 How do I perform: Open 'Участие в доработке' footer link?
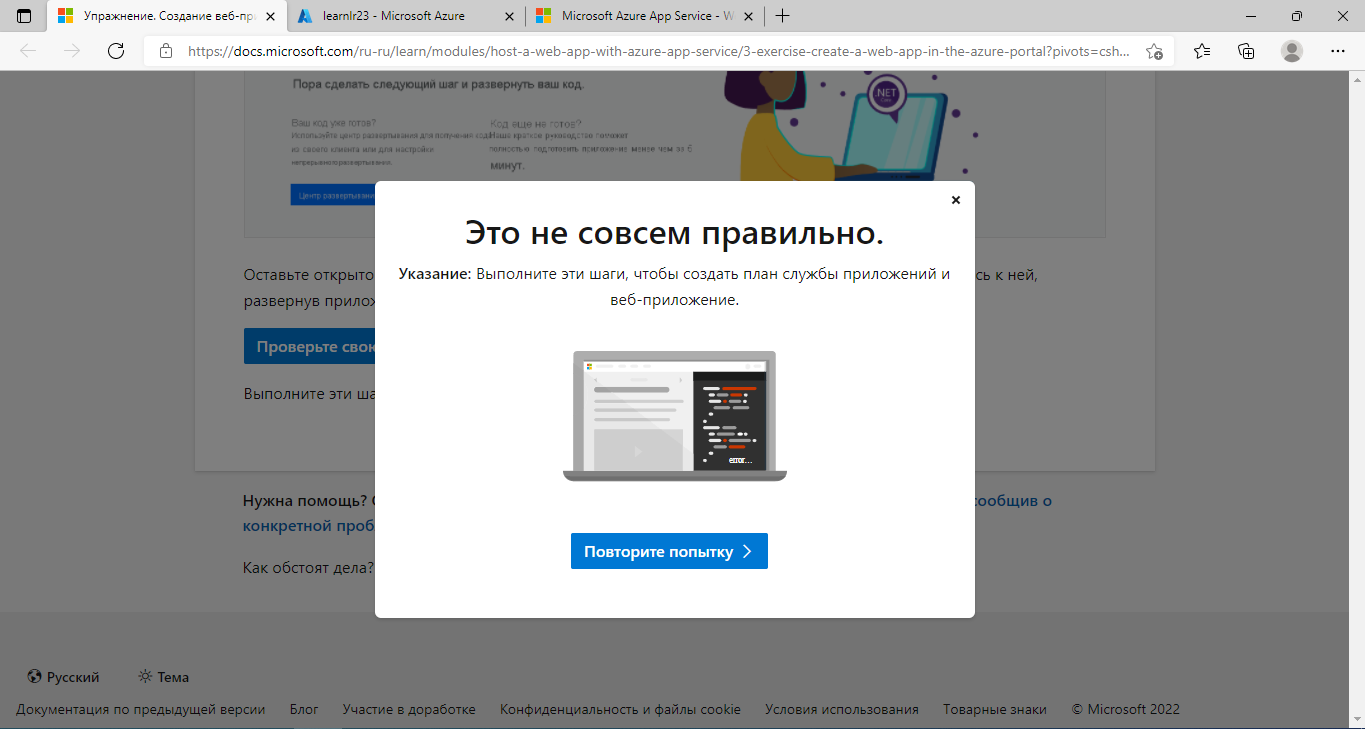(x=409, y=709)
